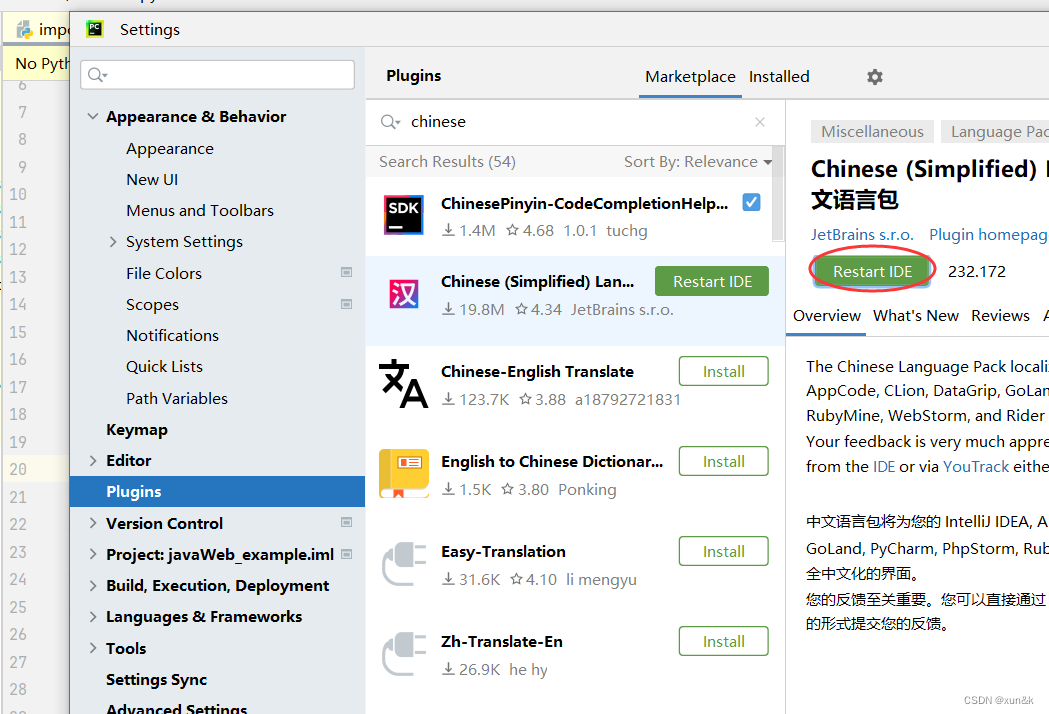This screenshot has width=1049, height=714.
Task: Install the English to Chinese Dictionary plugin
Action: [723, 462]
